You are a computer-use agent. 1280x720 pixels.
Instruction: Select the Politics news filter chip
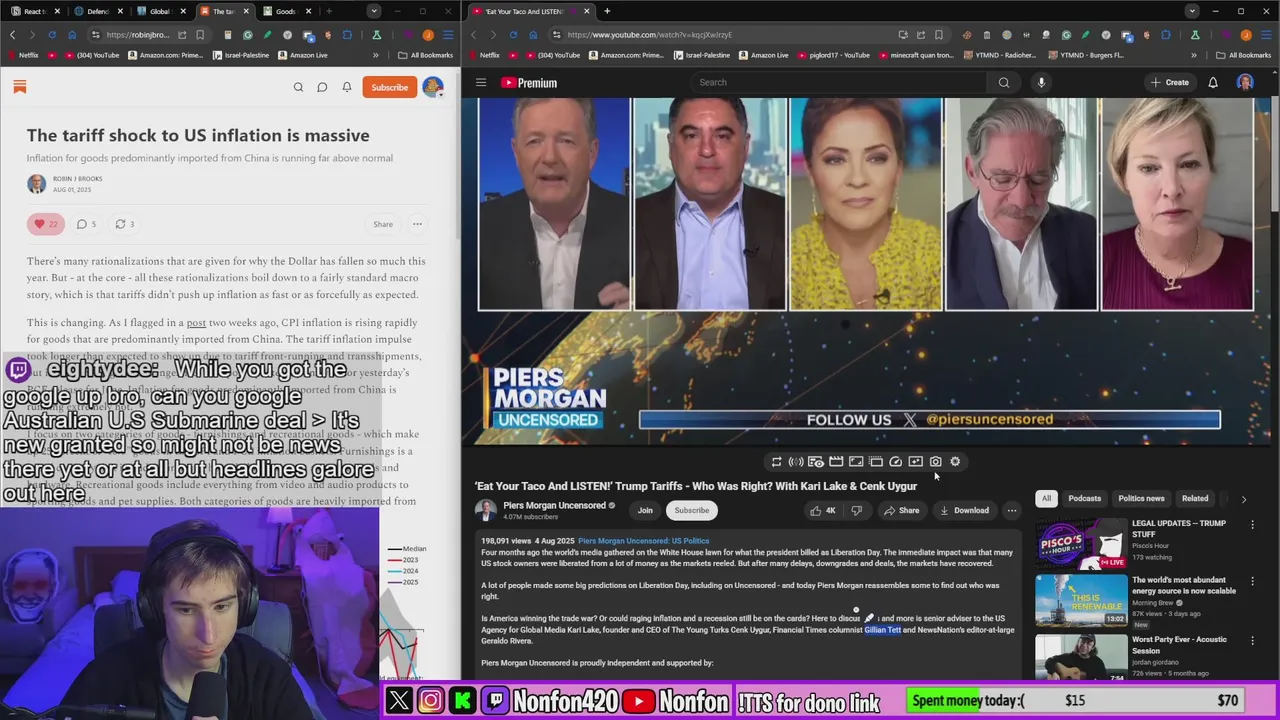(x=1141, y=499)
